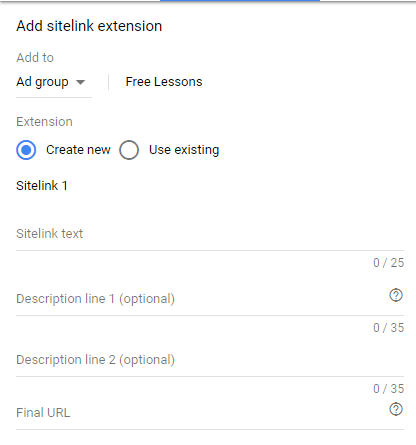Image resolution: width=416 pixels, height=445 pixels.
Task: Expand the arrow next to Ad group
Action: point(80,82)
